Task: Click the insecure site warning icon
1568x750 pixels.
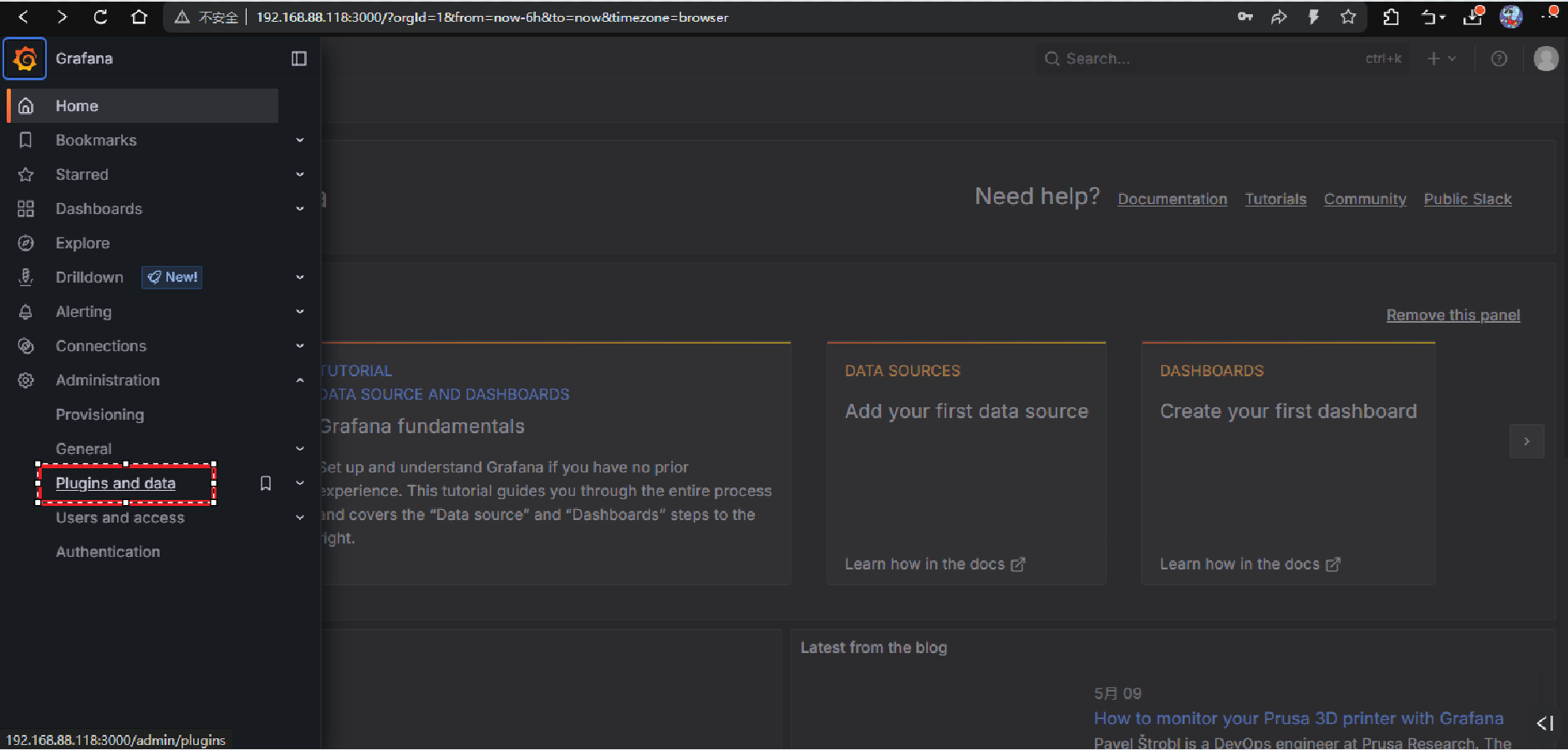Action: pos(182,17)
